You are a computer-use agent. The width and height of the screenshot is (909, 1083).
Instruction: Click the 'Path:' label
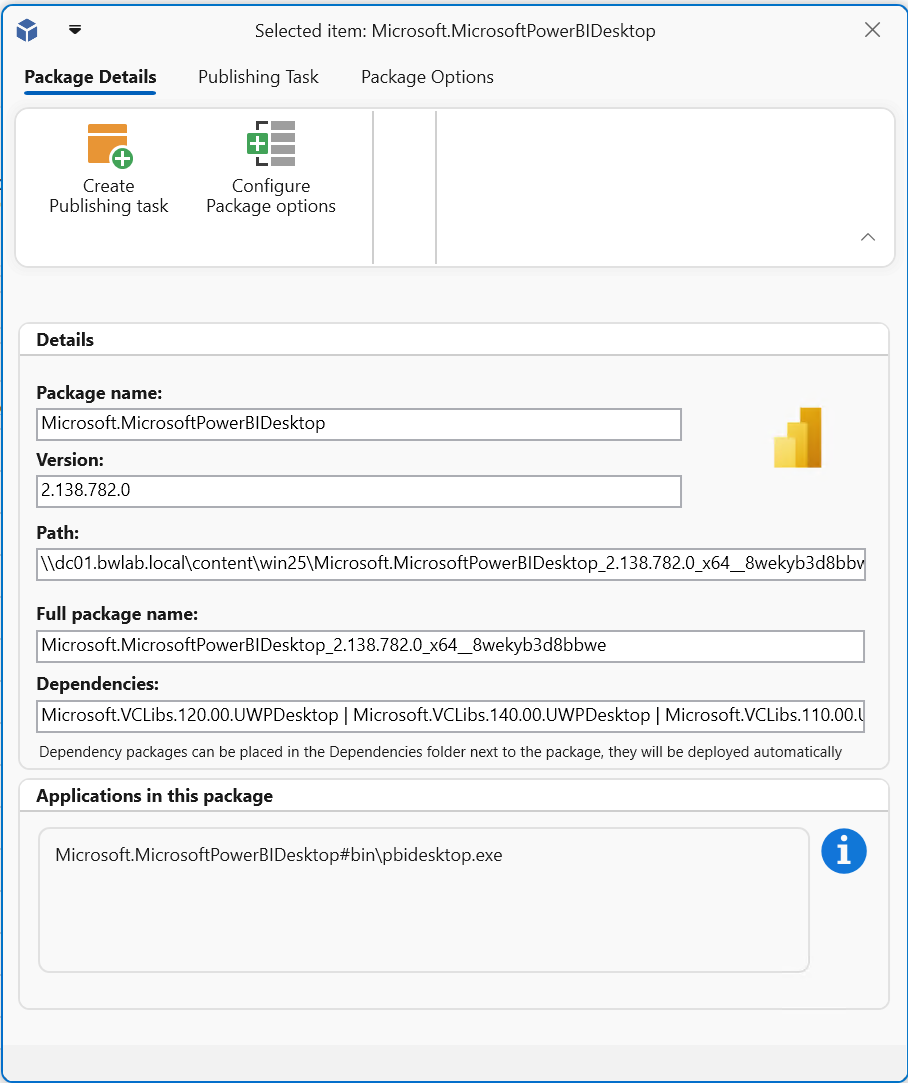point(57,533)
